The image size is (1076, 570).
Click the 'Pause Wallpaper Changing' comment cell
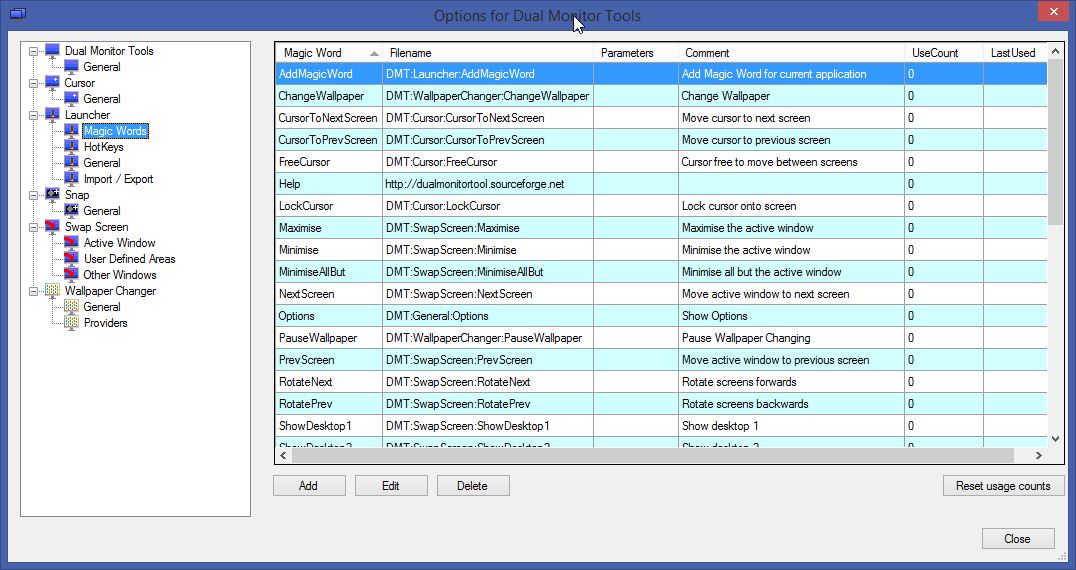(791, 337)
